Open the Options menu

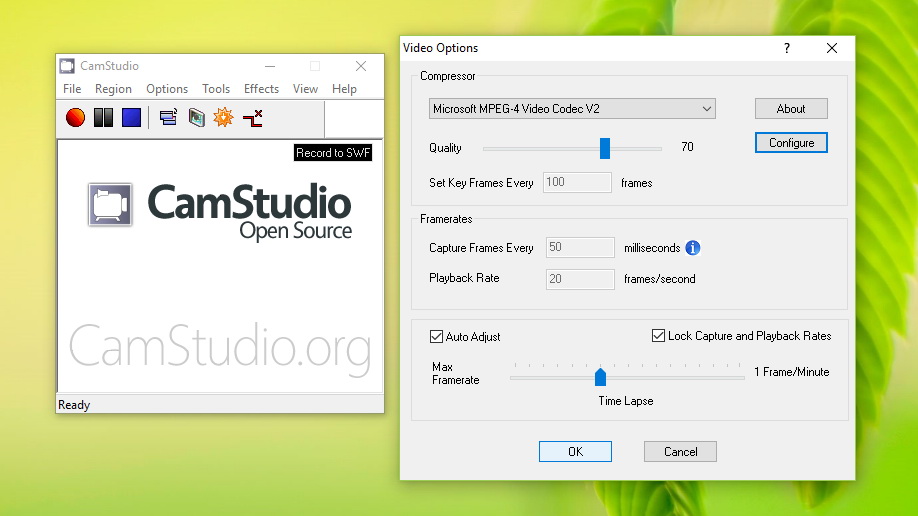(x=167, y=89)
